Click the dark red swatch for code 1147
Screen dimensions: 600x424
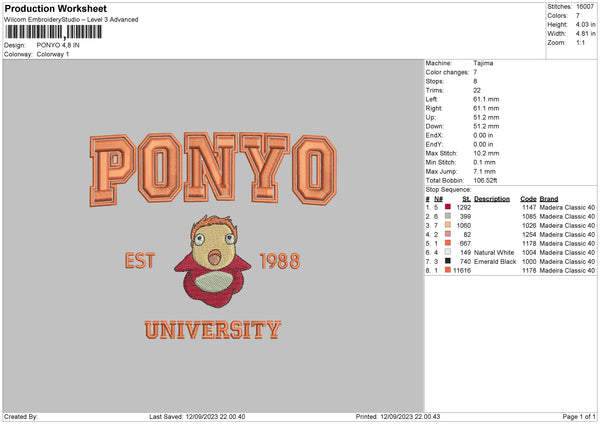pyautogui.click(x=447, y=206)
